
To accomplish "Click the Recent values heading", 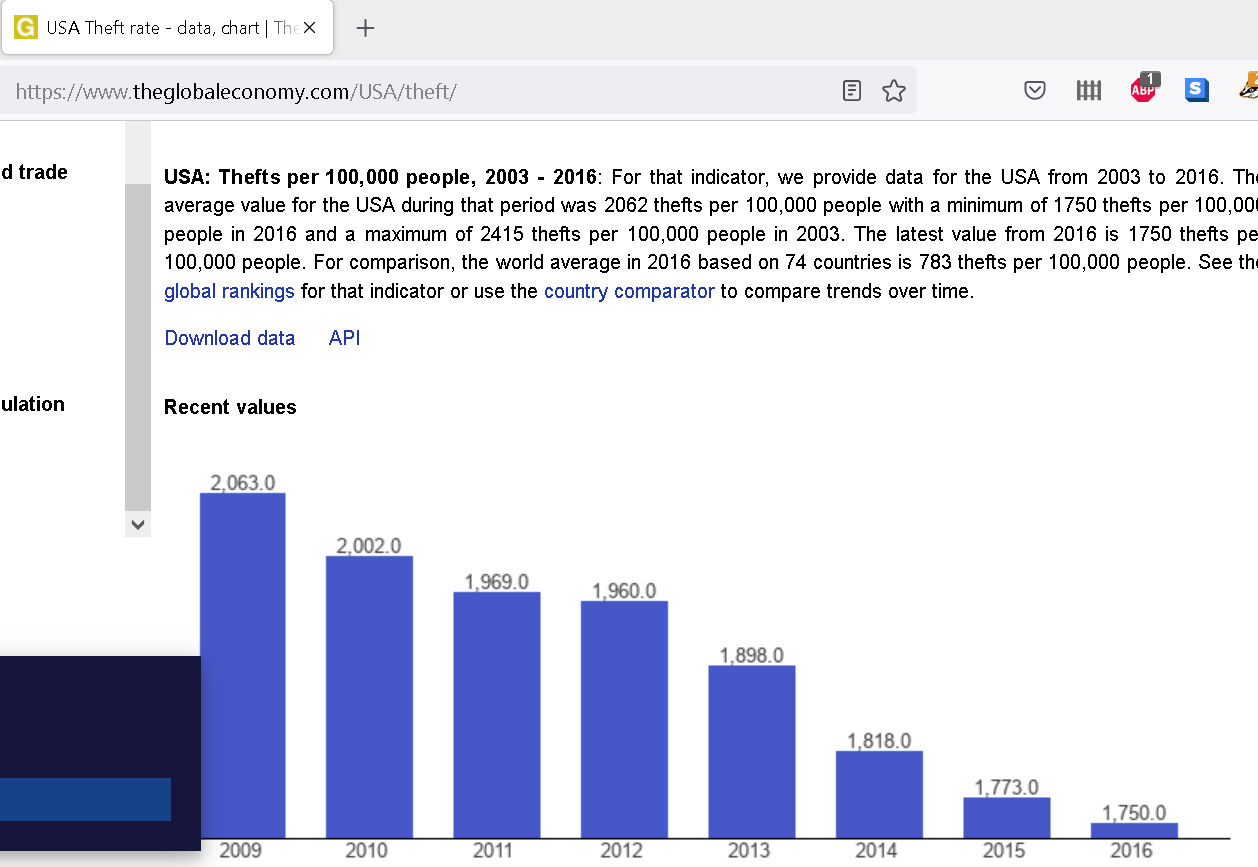I will [x=230, y=407].
